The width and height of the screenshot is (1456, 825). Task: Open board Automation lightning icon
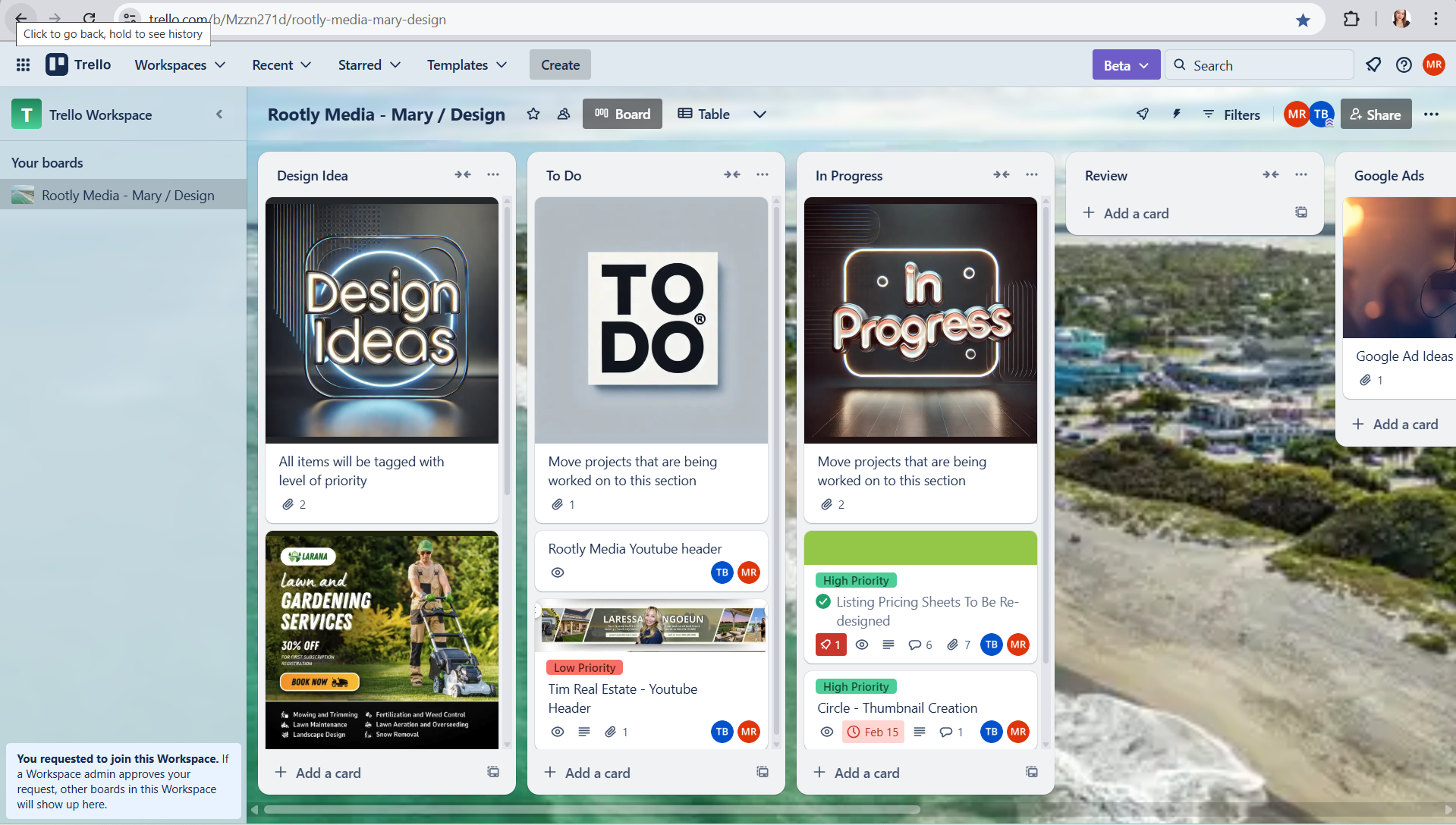[x=1177, y=114]
